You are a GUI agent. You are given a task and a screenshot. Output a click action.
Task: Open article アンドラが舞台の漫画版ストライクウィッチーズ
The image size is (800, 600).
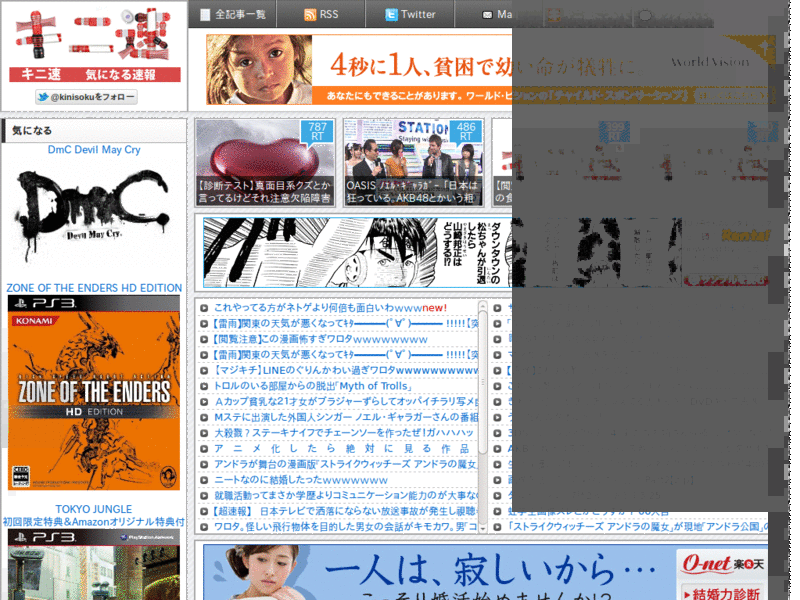point(345,464)
